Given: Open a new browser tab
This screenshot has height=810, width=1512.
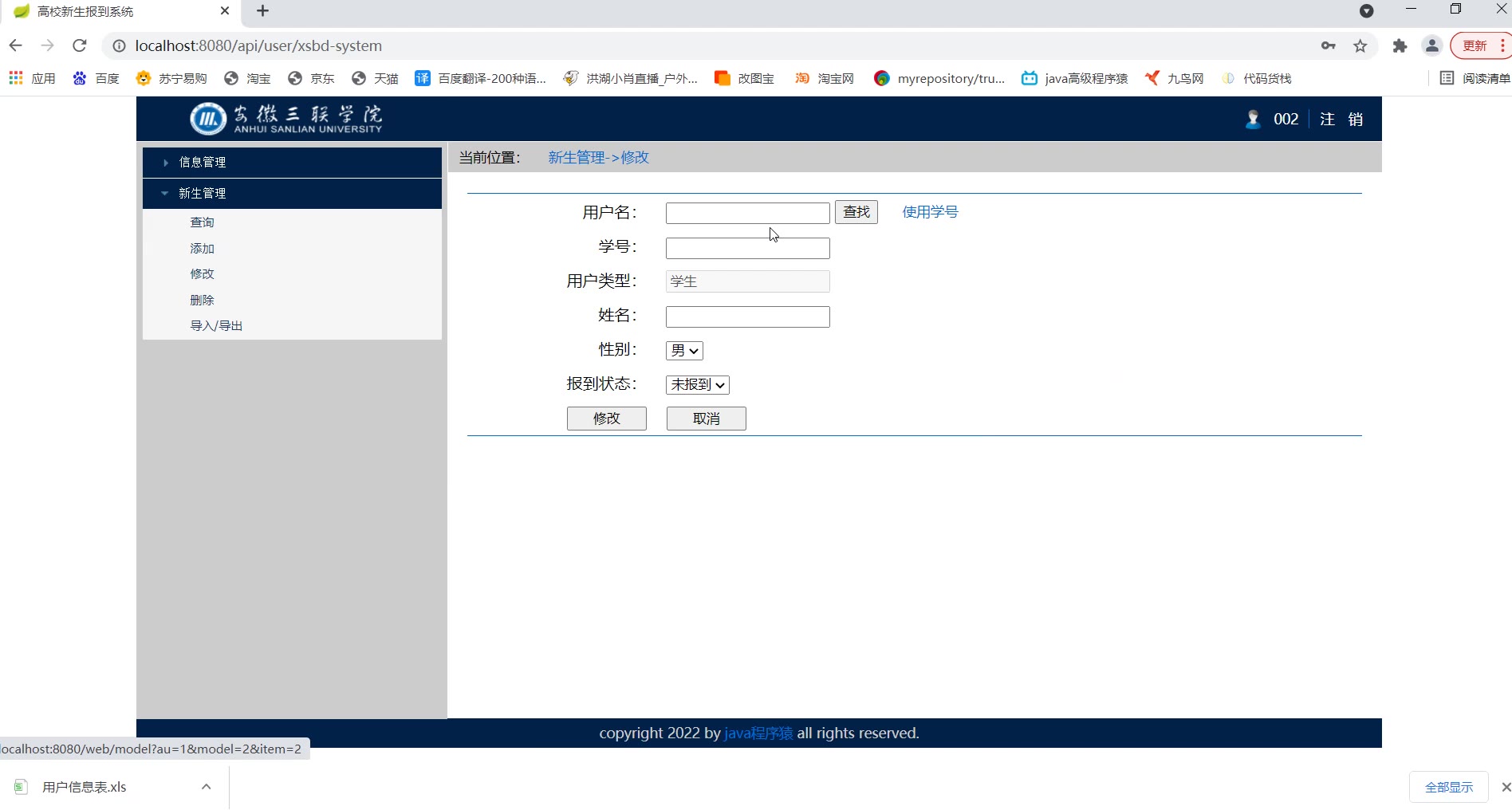Looking at the screenshot, I should pyautogui.click(x=262, y=11).
